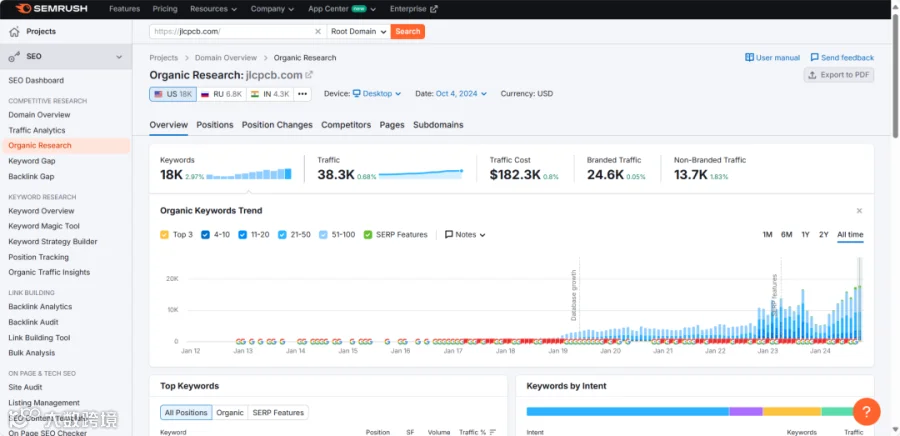
Task: Open the Root Domain scope dropdown
Action: tap(359, 32)
